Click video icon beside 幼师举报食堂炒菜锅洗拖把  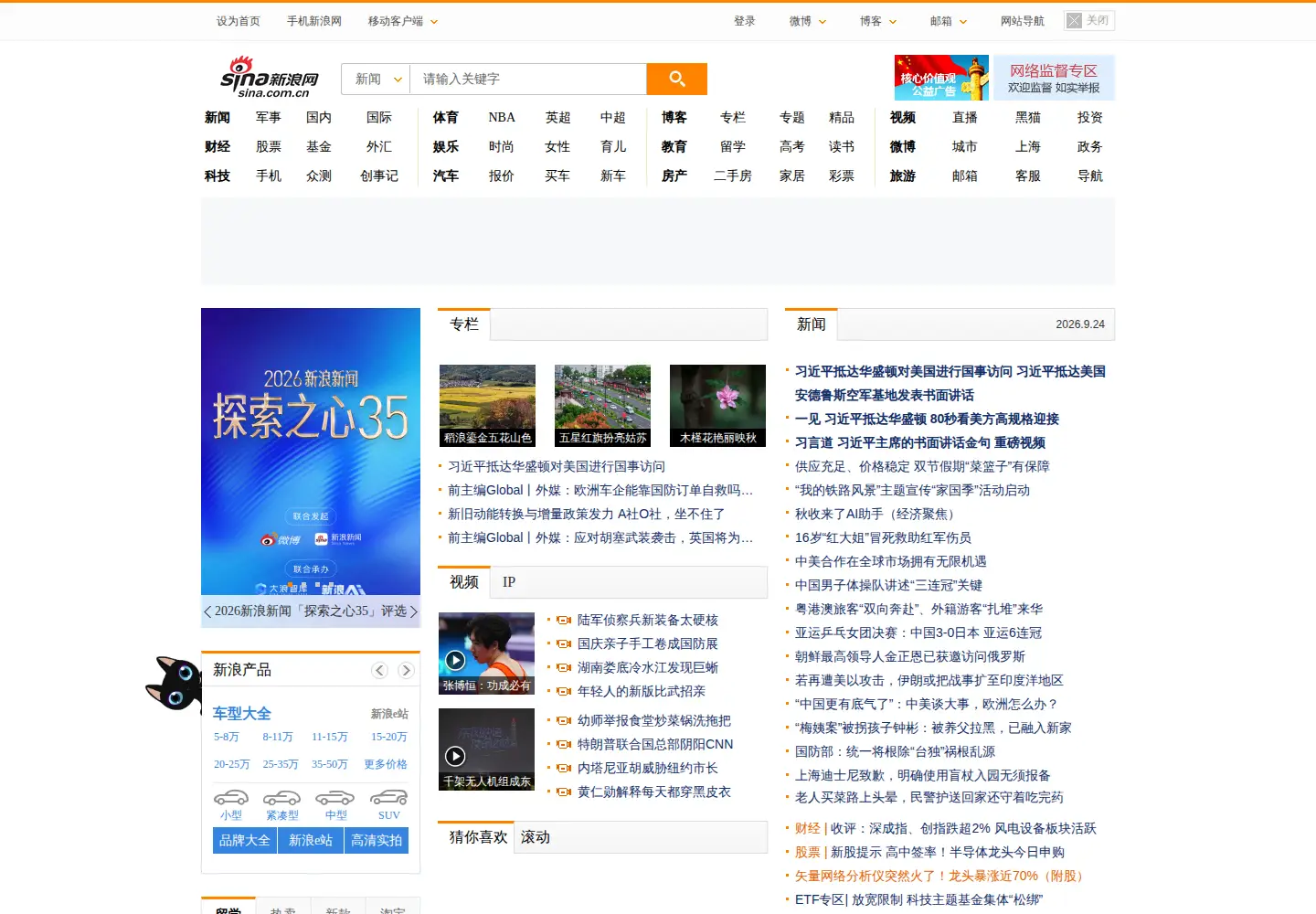pos(564,721)
